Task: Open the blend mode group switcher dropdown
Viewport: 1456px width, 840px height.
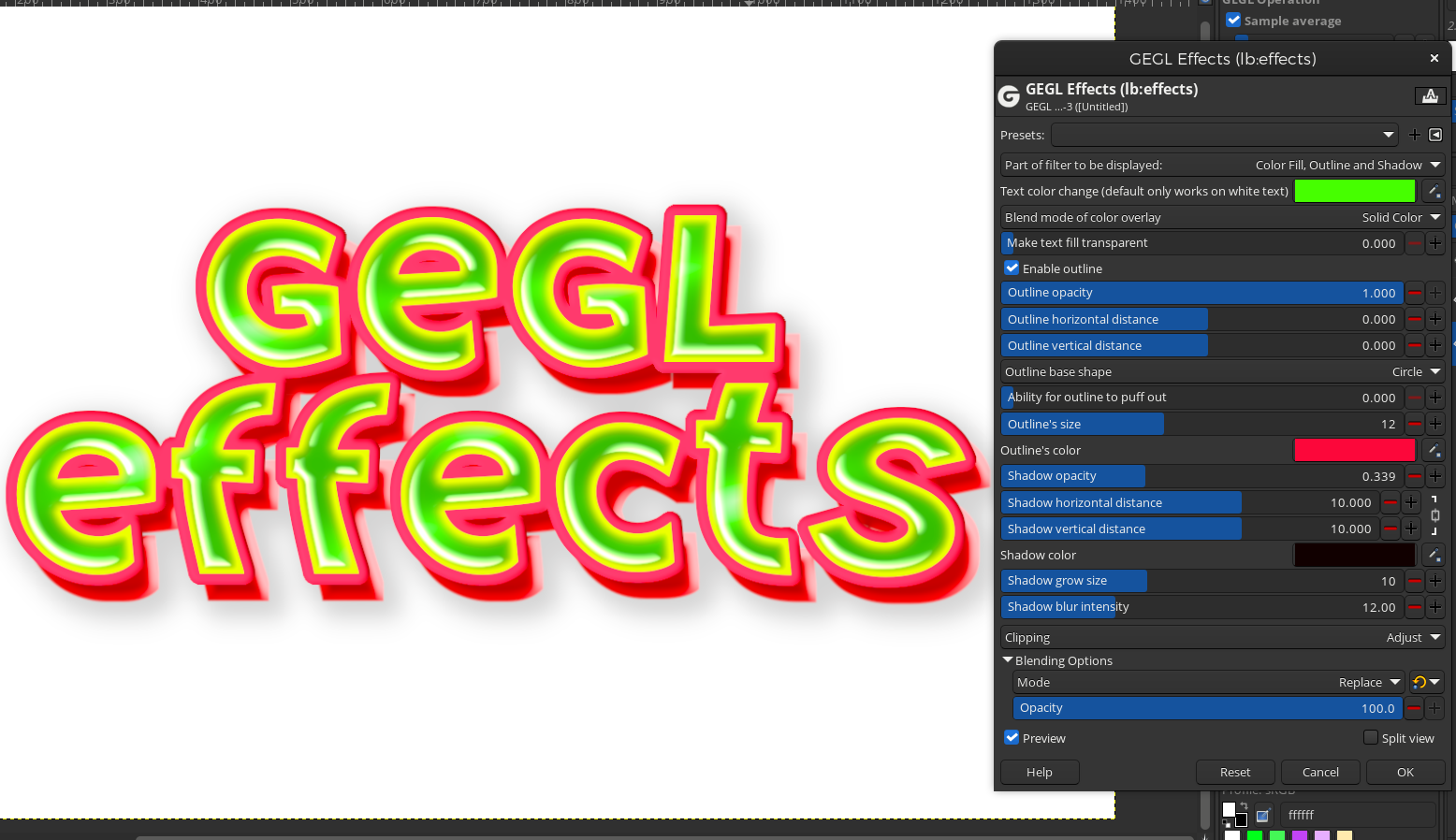Action: (x=1427, y=682)
